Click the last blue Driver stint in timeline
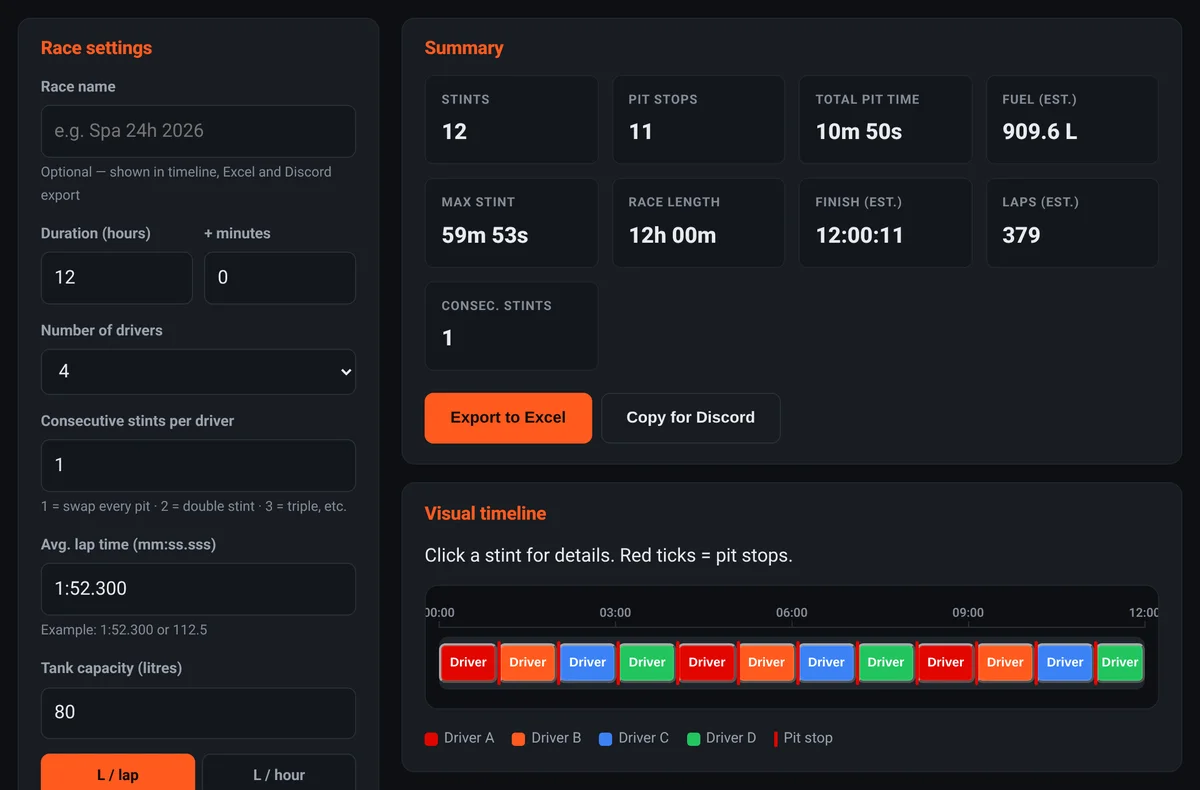Image resolution: width=1200 pixels, height=790 pixels. coord(1065,662)
